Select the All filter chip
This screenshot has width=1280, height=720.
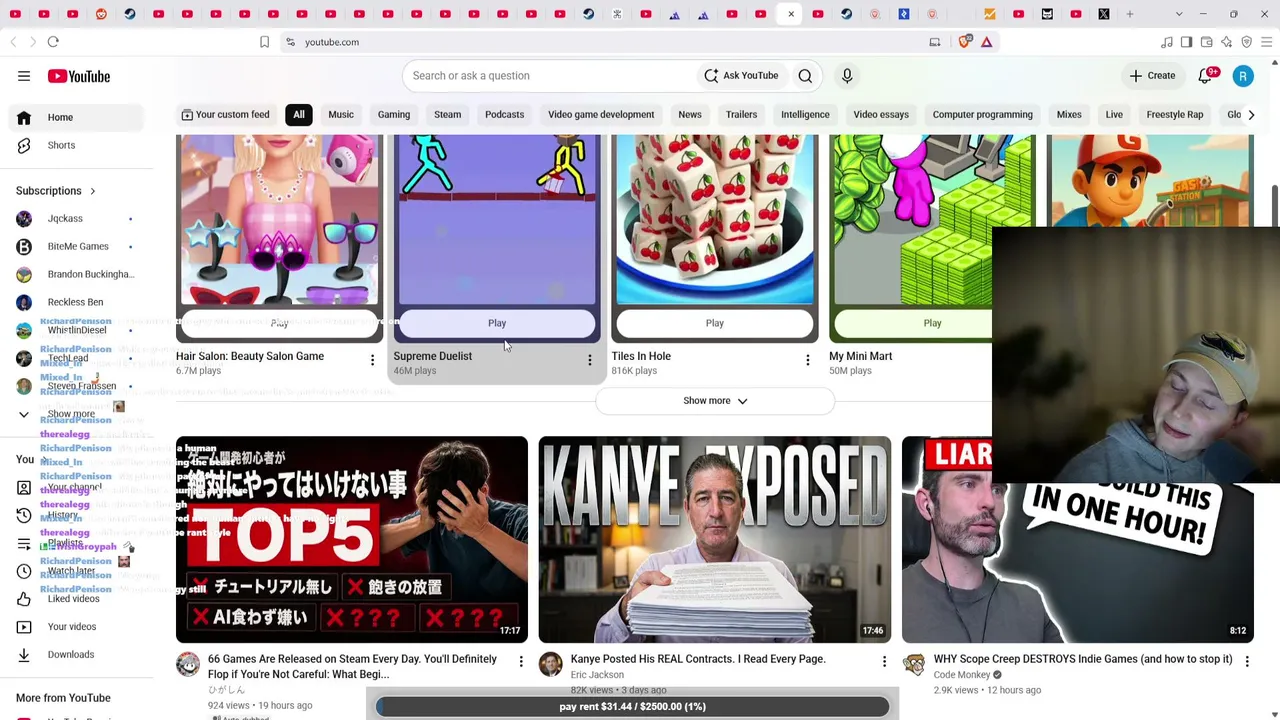[299, 115]
